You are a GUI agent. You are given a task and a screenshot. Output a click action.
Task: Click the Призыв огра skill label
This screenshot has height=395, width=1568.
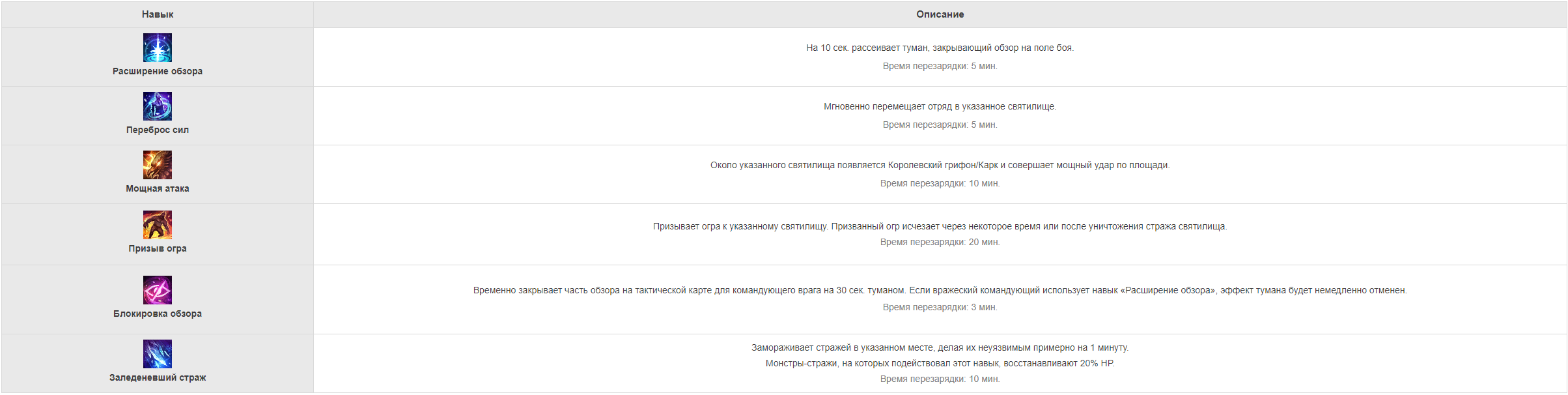(x=158, y=248)
